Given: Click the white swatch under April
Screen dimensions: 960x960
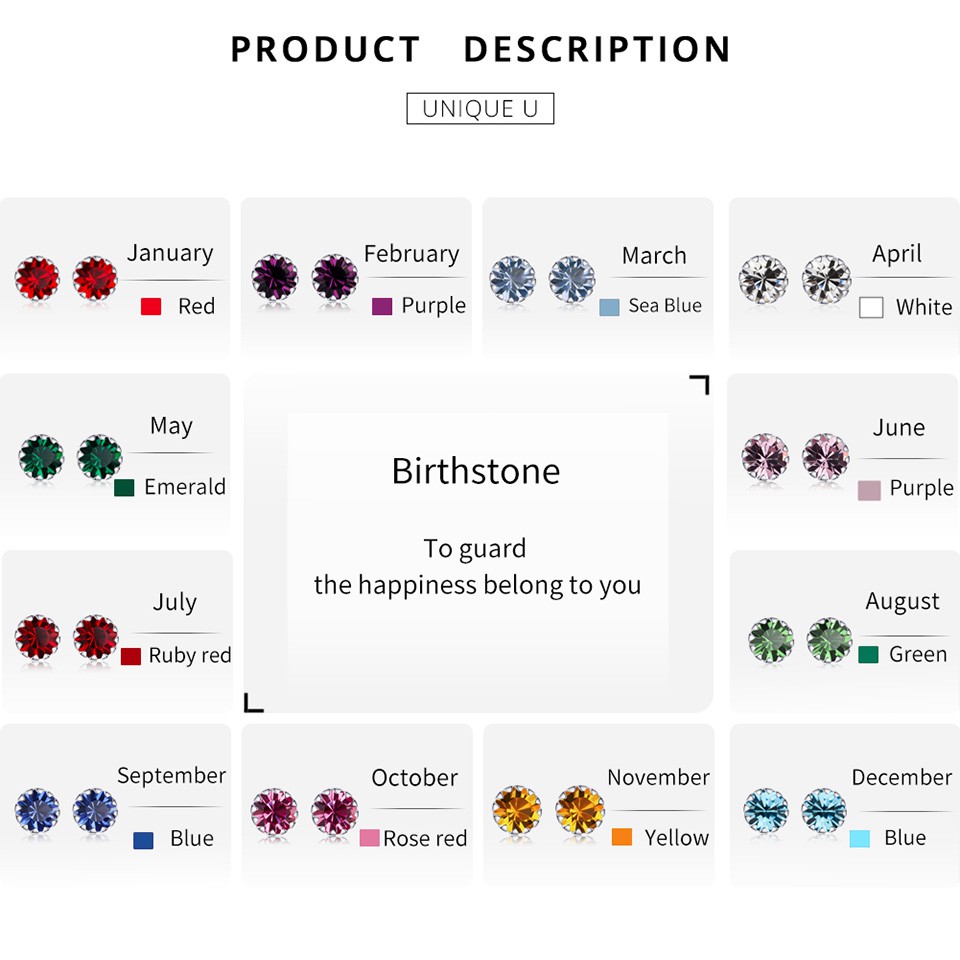Looking at the screenshot, I should pos(871,307).
